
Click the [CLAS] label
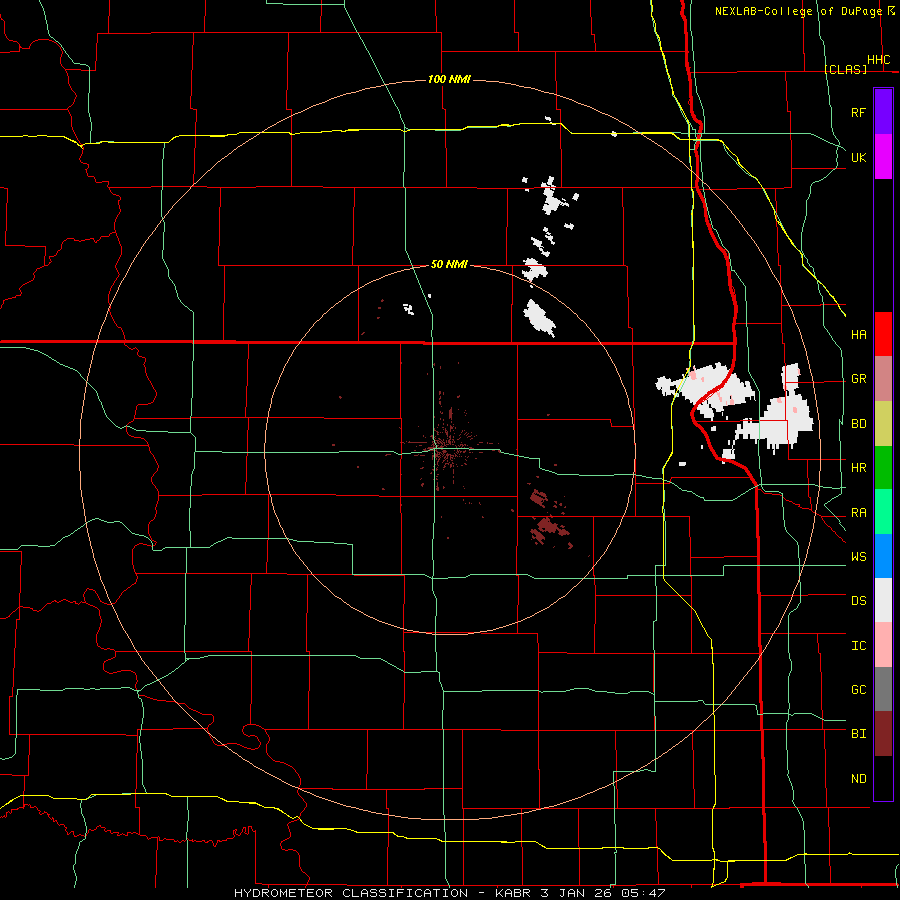point(845,69)
